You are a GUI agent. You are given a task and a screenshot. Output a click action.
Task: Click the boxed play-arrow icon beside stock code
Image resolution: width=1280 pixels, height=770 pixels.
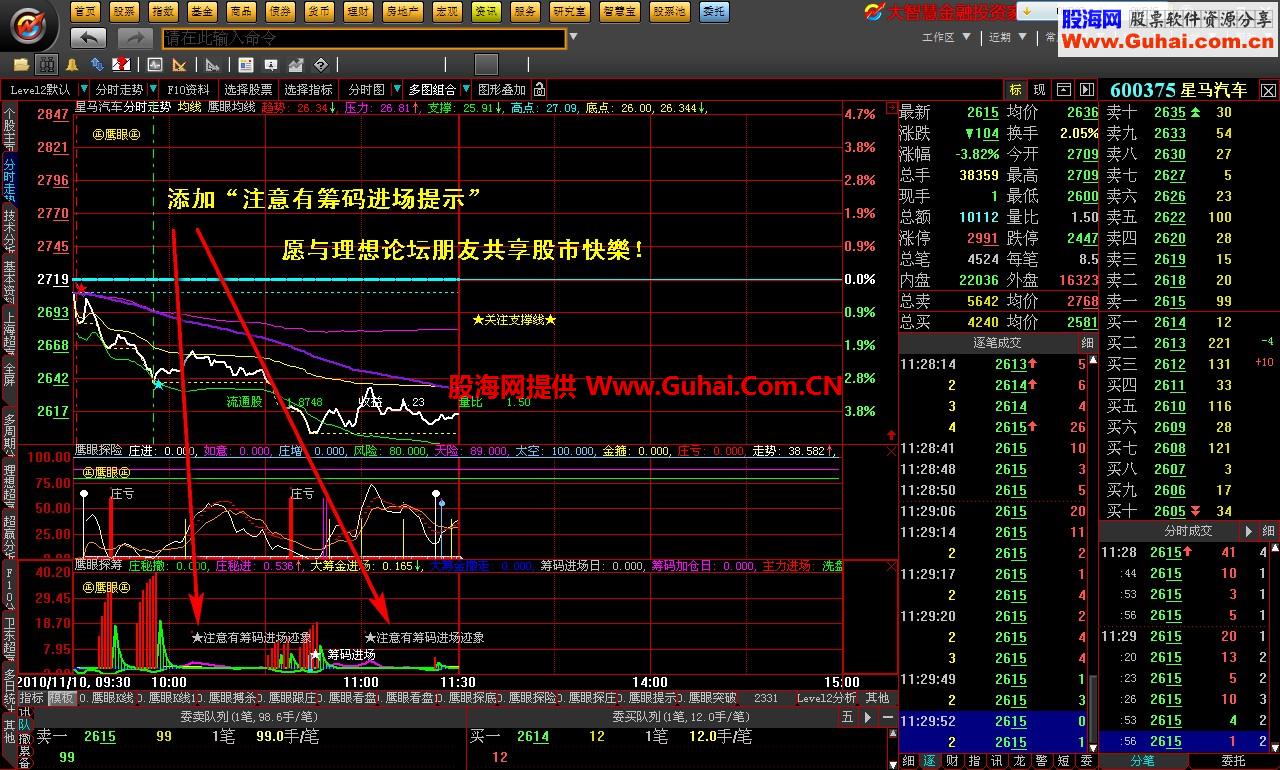(1086, 90)
